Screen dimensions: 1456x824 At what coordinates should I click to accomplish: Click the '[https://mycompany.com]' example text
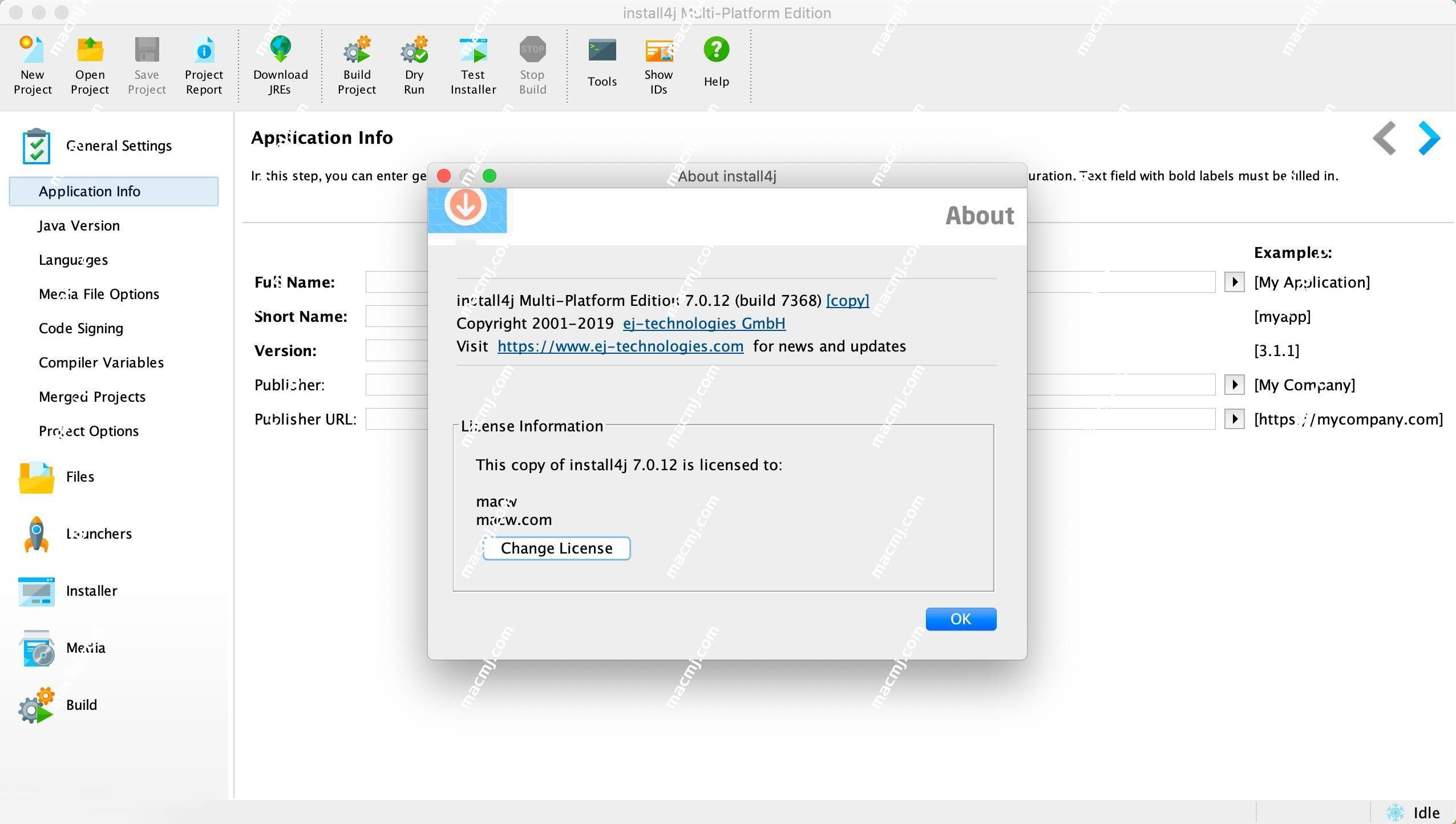tap(1348, 419)
